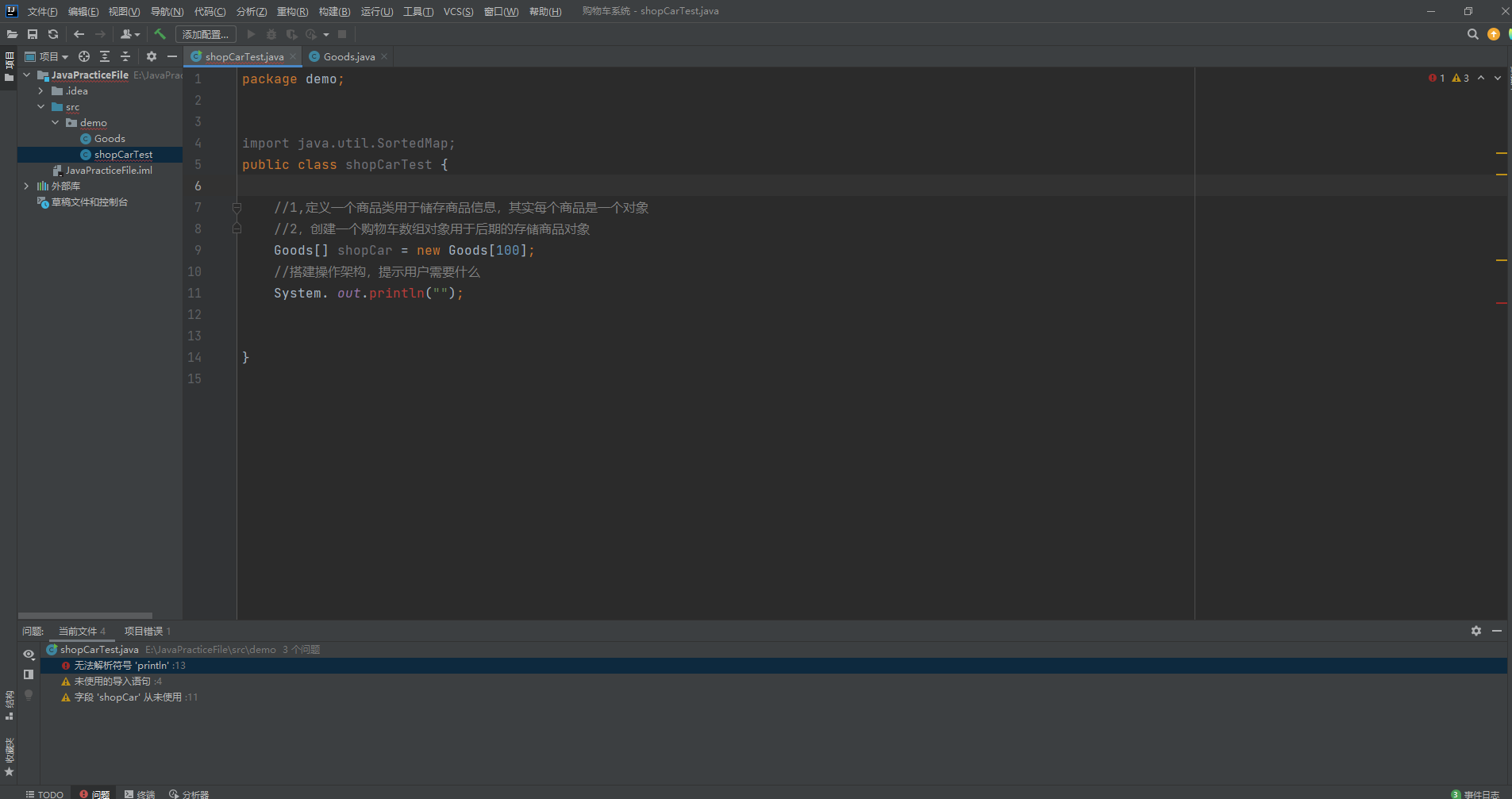Open the VCS menu
Image resolution: width=1512 pixels, height=799 pixels.
point(458,11)
